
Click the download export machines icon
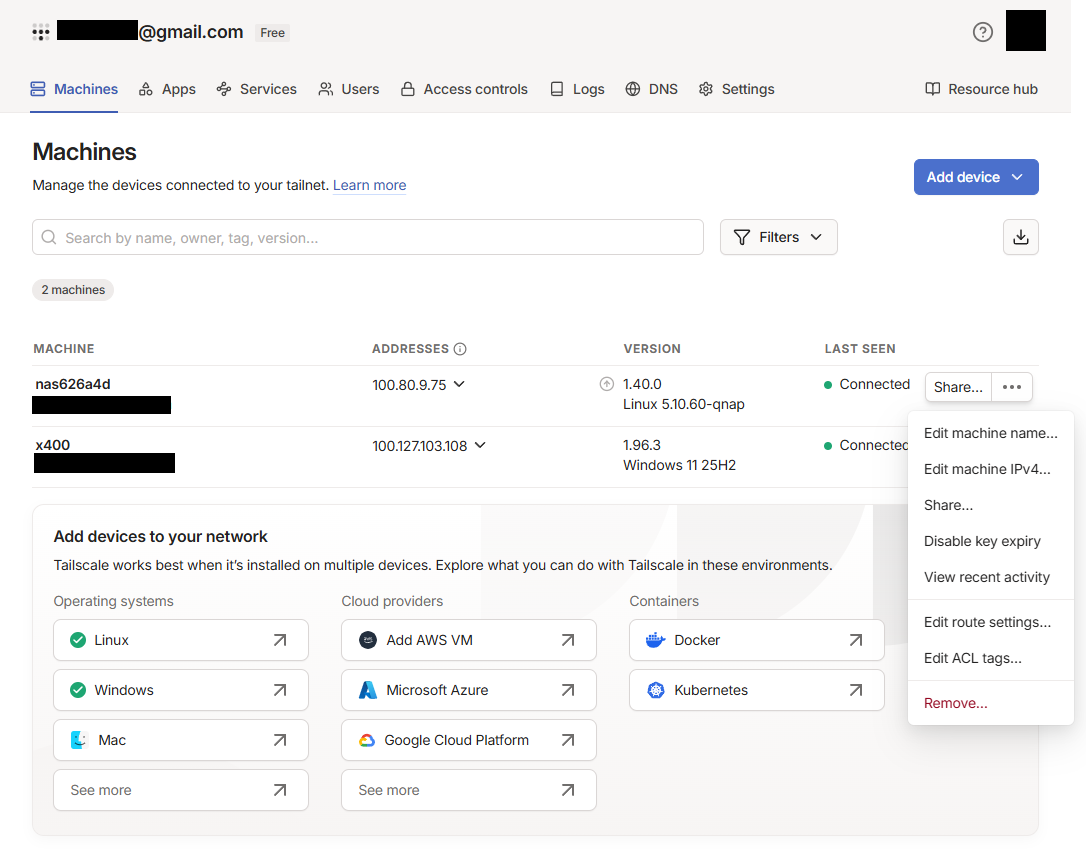(x=1020, y=237)
